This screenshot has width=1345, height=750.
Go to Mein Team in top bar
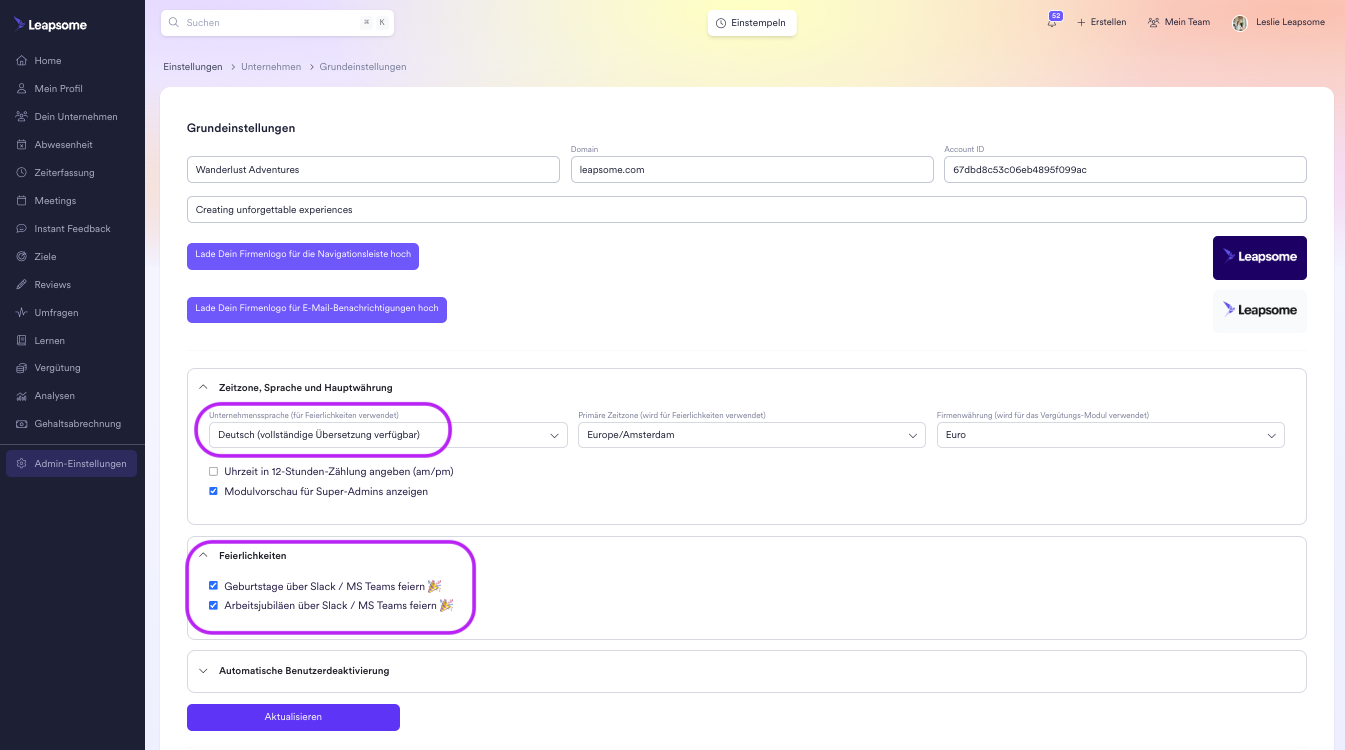1178,22
